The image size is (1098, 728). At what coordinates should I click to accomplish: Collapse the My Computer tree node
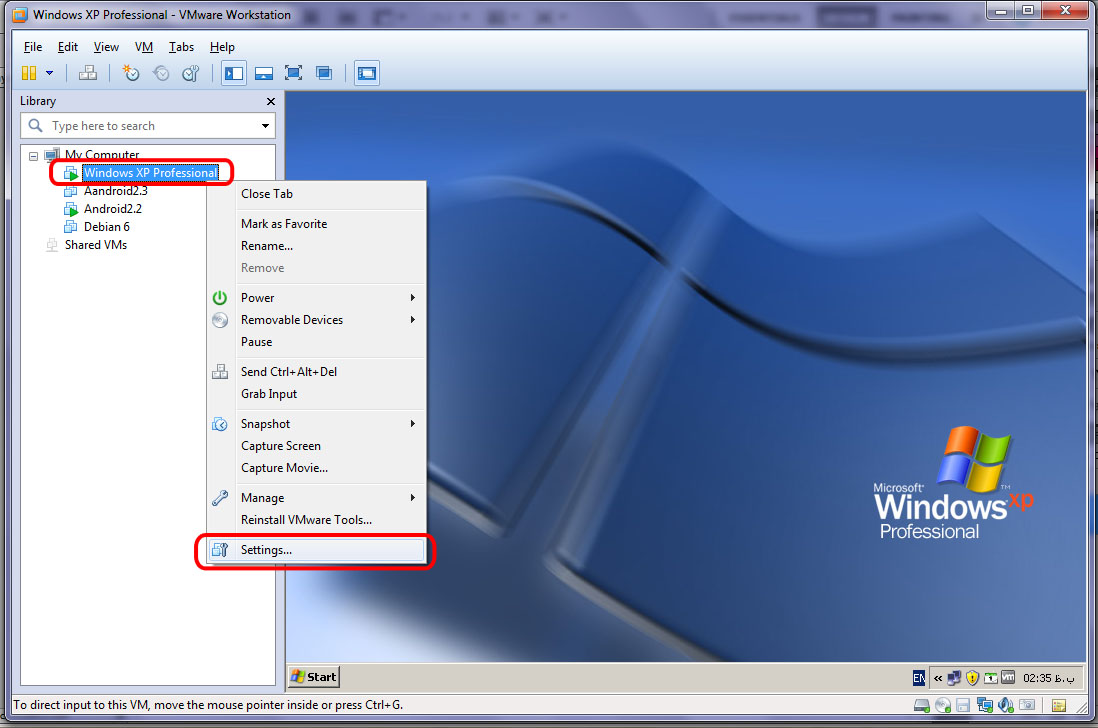click(x=34, y=155)
